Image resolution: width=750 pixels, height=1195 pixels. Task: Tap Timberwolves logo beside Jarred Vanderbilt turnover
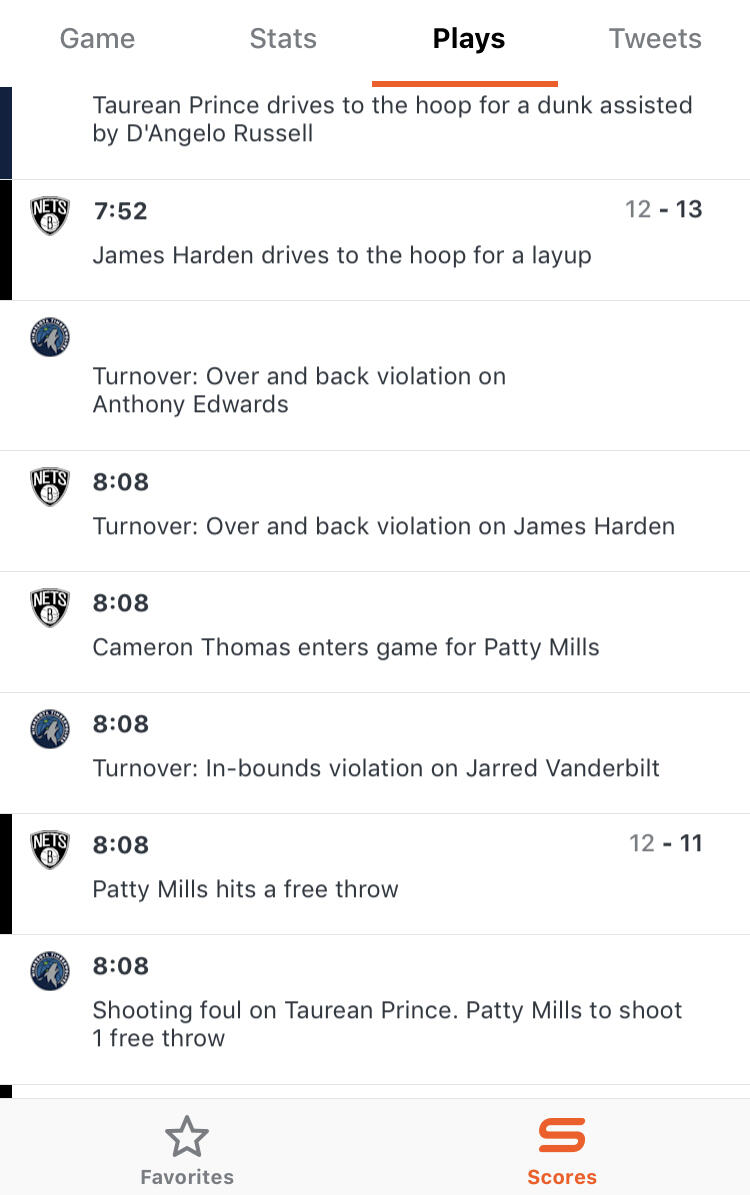(x=50, y=729)
